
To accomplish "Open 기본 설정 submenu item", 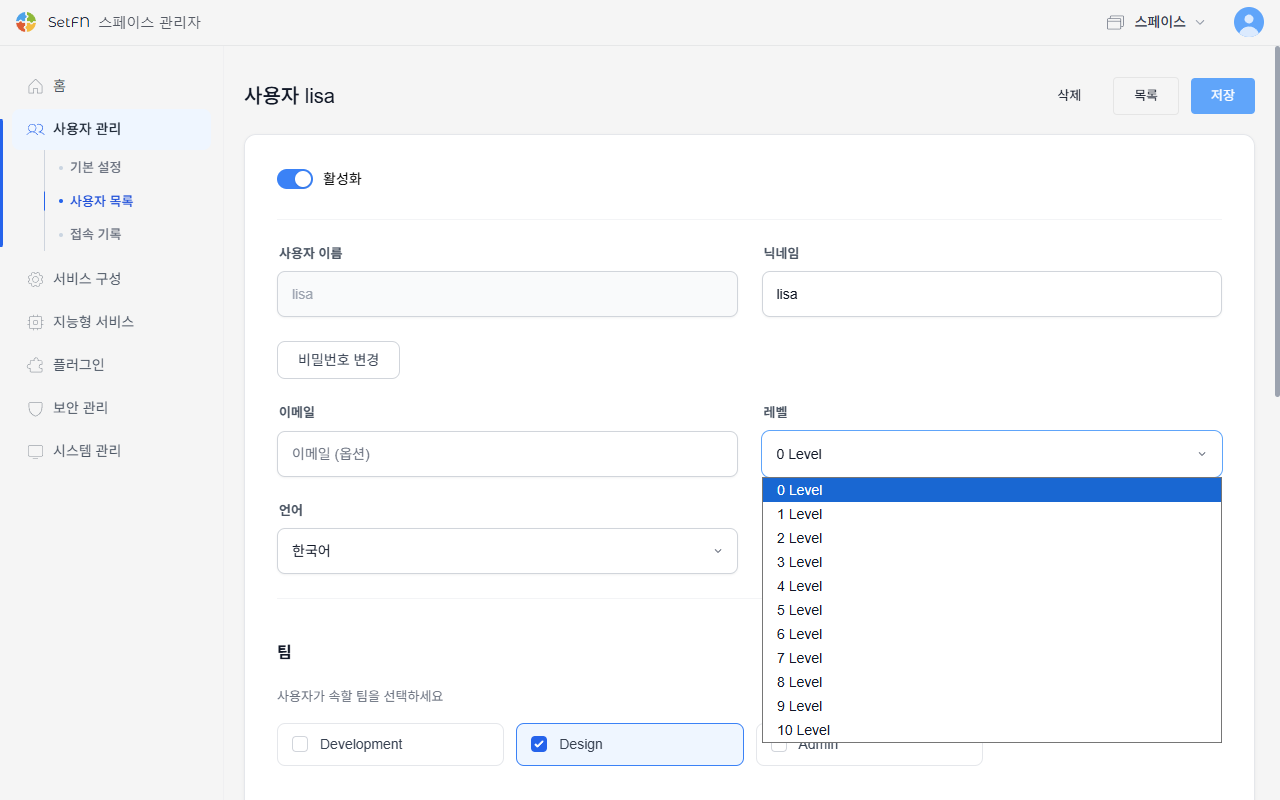I will point(95,167).
